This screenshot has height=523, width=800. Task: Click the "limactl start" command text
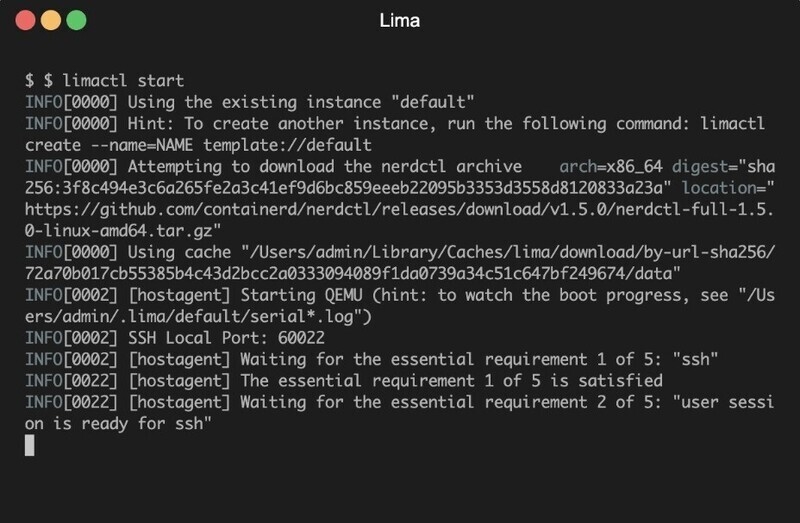123,79
